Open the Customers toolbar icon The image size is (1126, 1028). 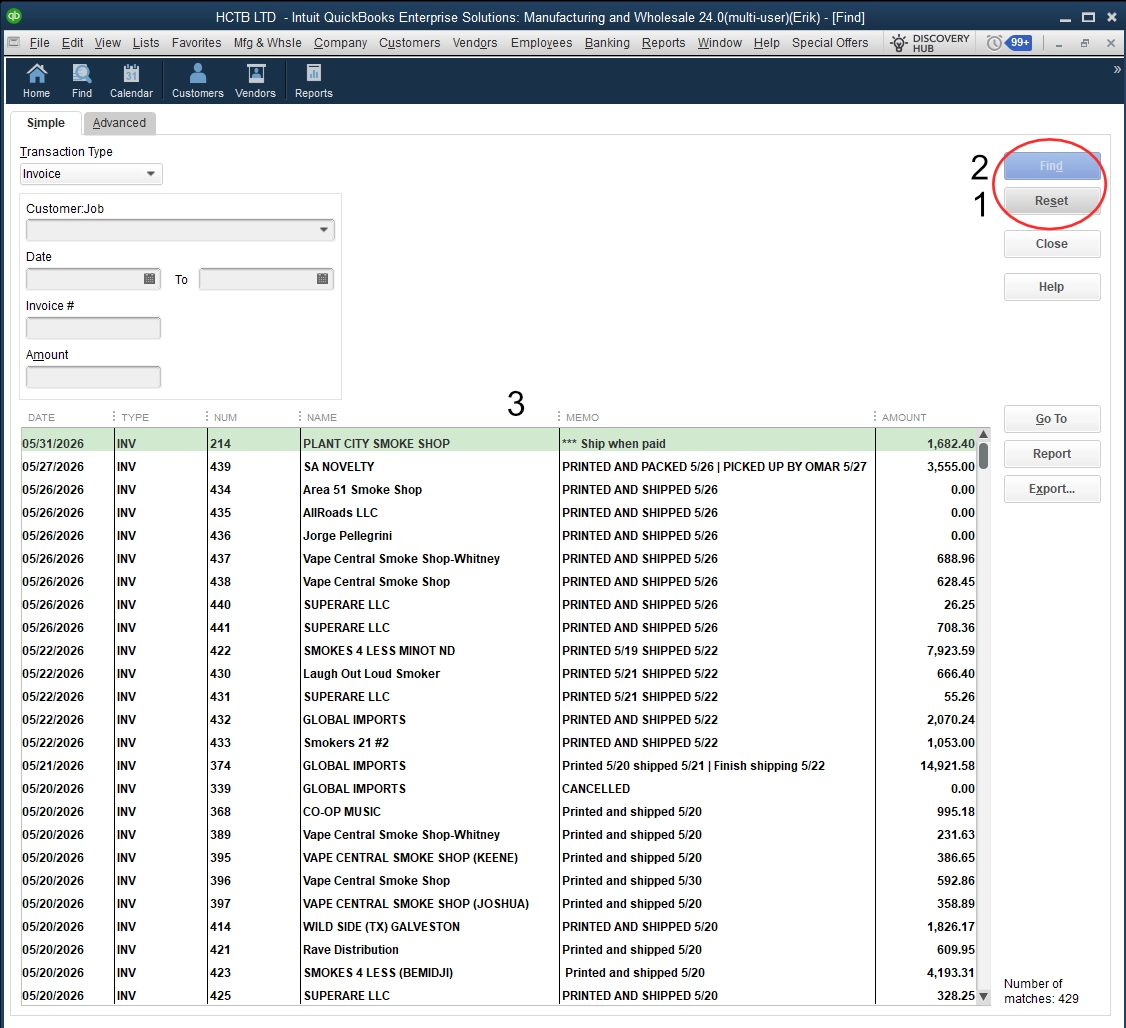click(197, 80)
